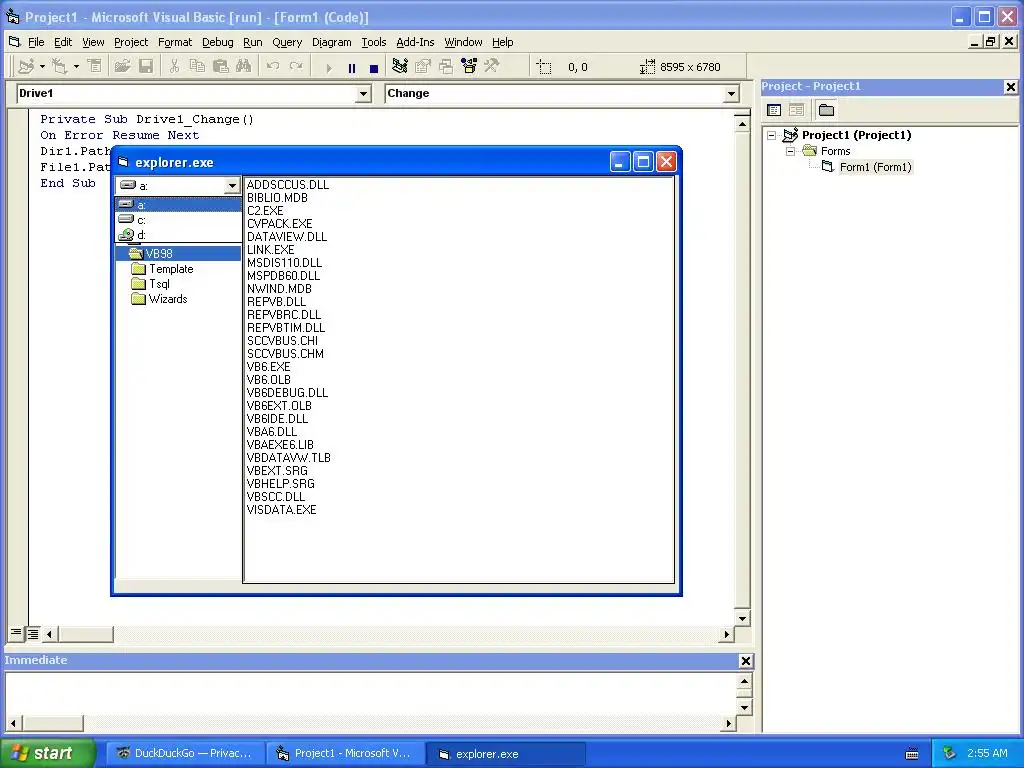This screenshot has height=768, width=1024.
Task: Click code window horizontal scroll left arrow
Action: (49, 633)
